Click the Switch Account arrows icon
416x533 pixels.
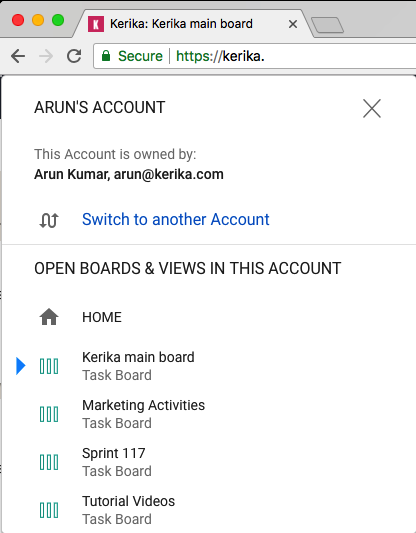point(49,220)
